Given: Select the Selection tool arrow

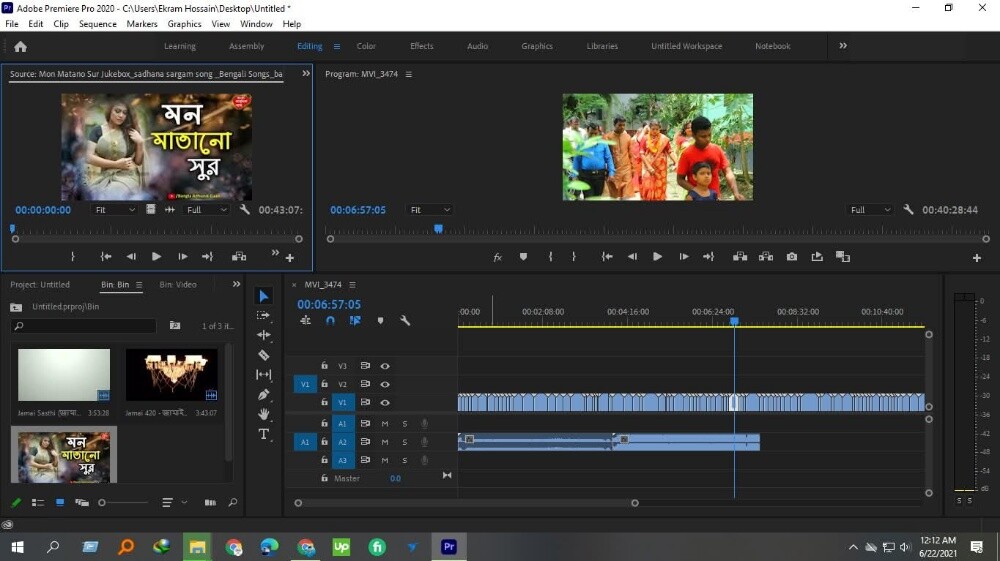Looking at the screenshot, I should coord(263,296).
